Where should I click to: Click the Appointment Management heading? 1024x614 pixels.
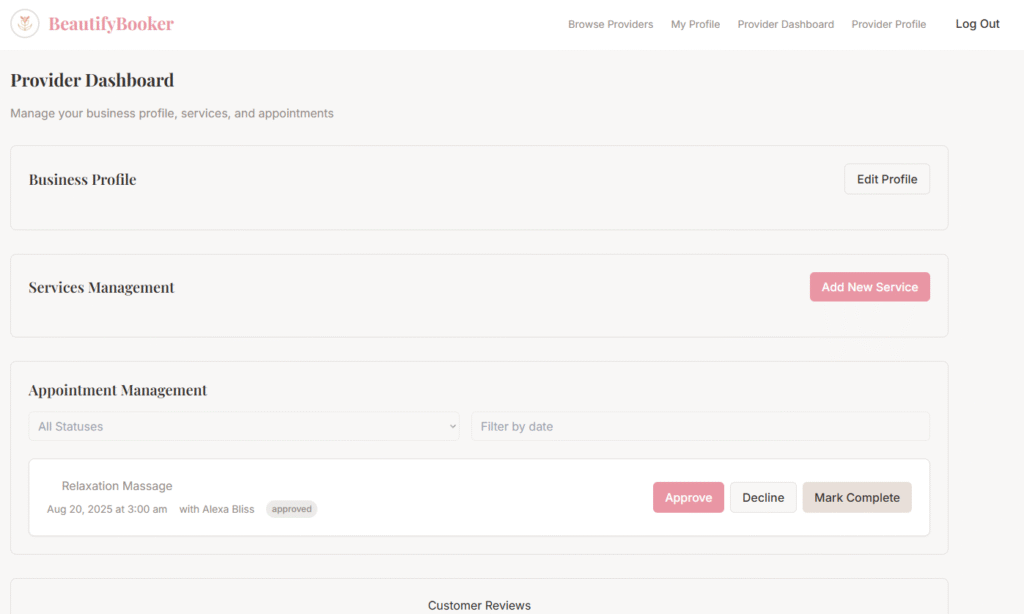(118, 390)
